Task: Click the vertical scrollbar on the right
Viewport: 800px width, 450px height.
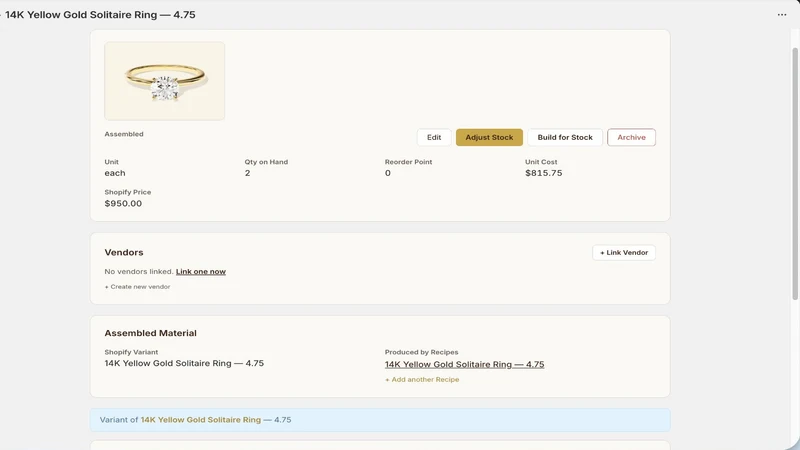Action: pos(795,173)
